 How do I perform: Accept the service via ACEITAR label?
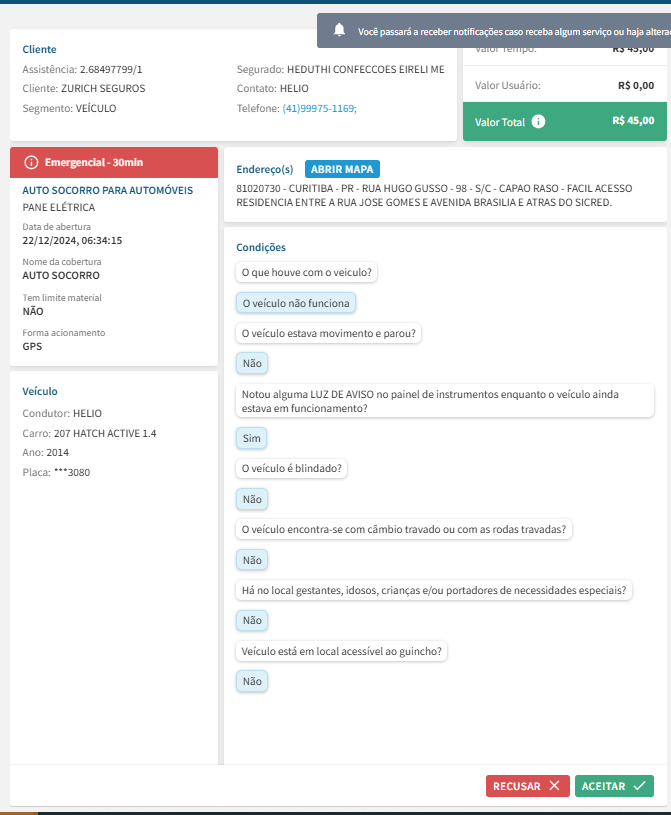point(604,786)
